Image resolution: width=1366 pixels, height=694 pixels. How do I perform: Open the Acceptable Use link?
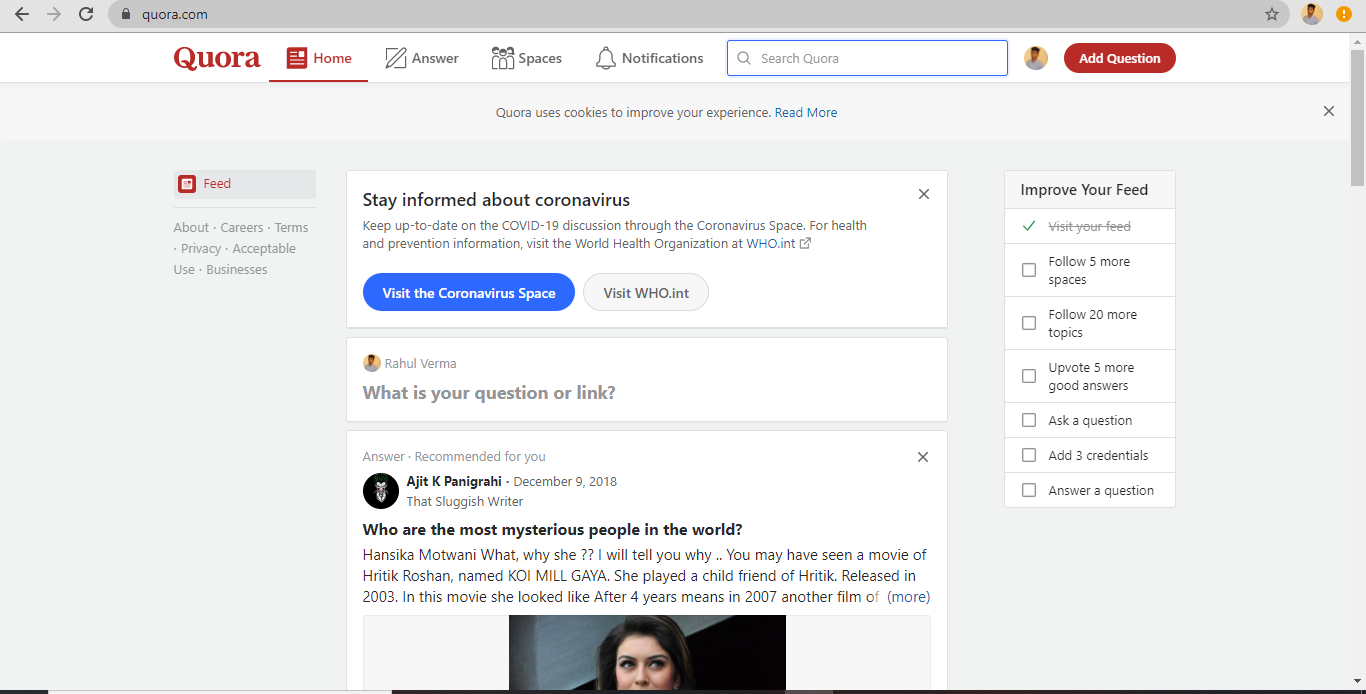pyautogui.click(x=235, y=259)
